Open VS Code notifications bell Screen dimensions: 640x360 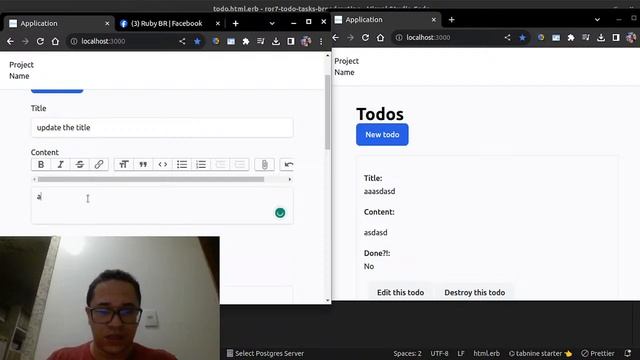pos(628,353)
